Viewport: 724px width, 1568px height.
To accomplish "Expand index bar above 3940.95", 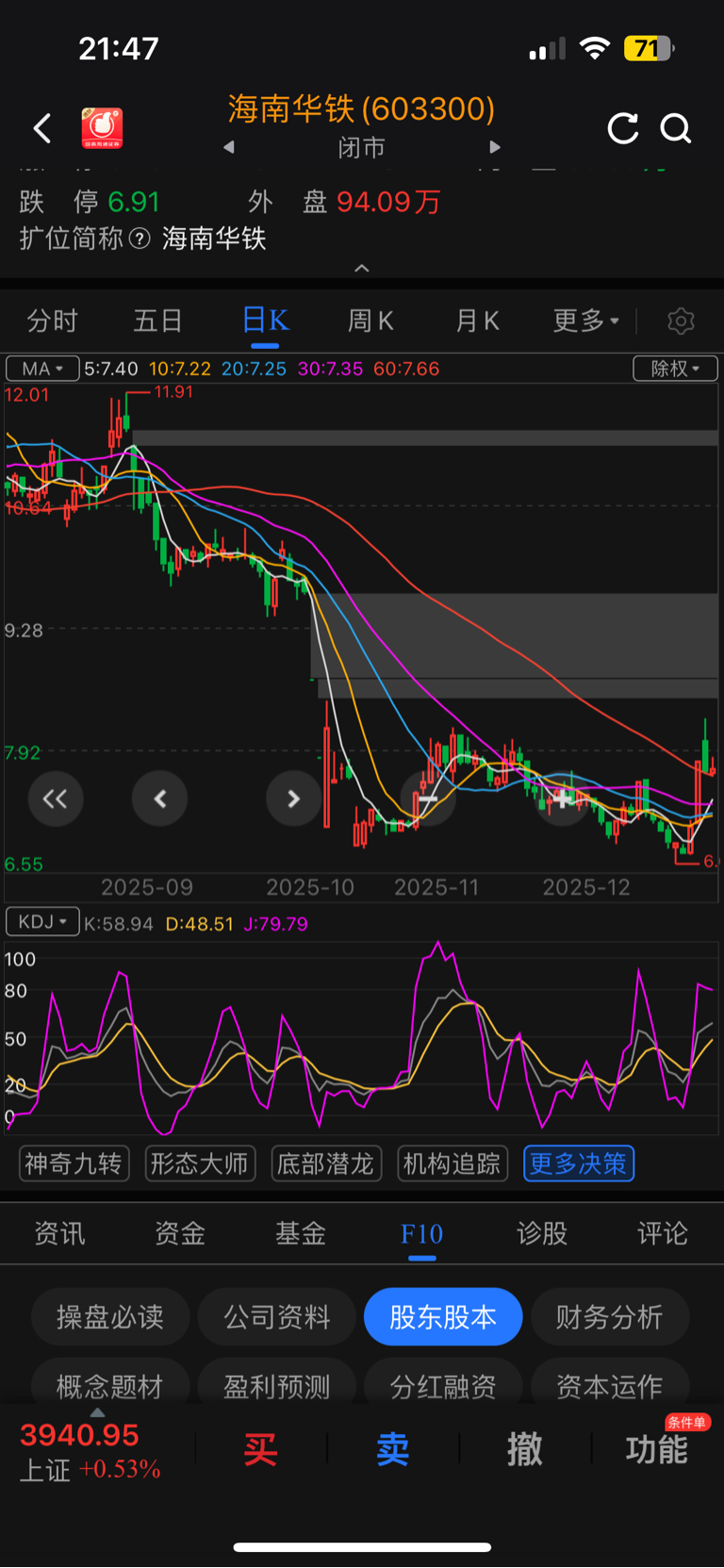I will 97,1412.
